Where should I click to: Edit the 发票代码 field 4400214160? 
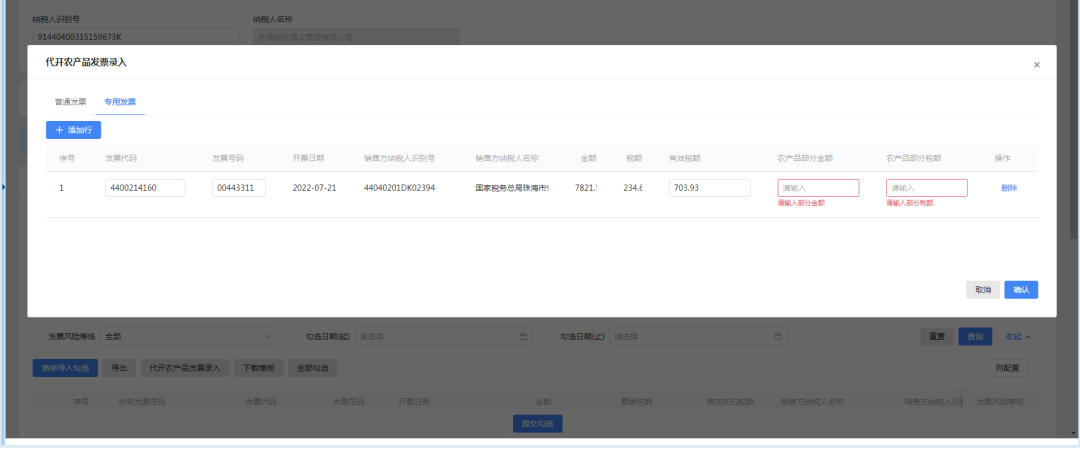[145, 188]
